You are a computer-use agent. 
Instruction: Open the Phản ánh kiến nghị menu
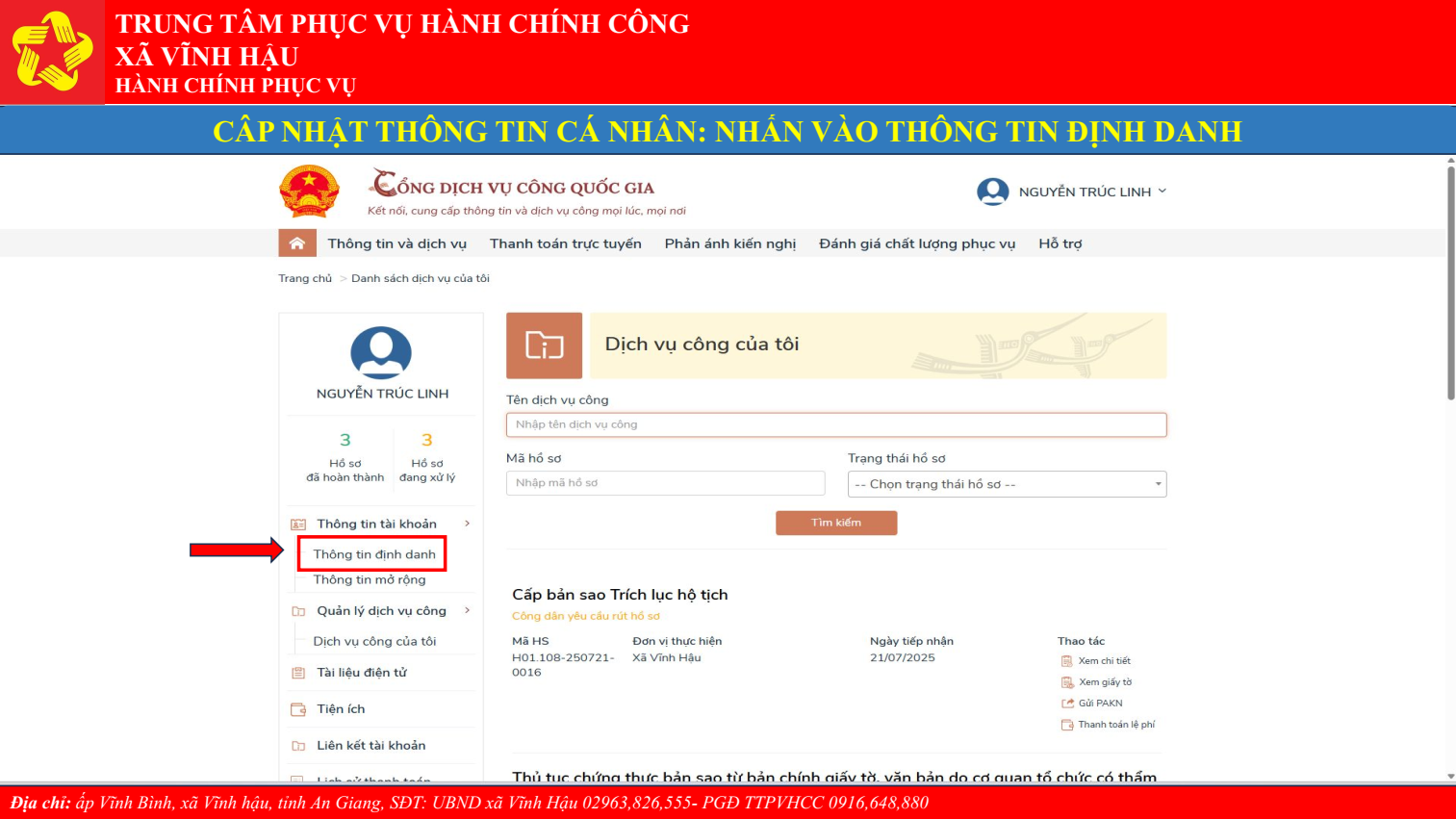coord(729,243)
